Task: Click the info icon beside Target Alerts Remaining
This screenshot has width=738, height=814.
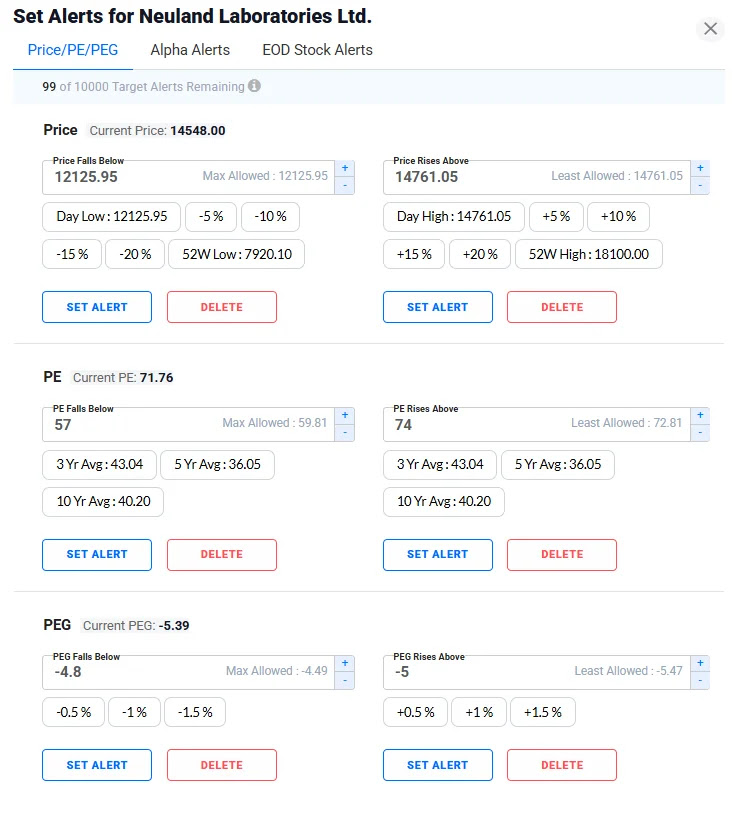Action: point(254,86)
